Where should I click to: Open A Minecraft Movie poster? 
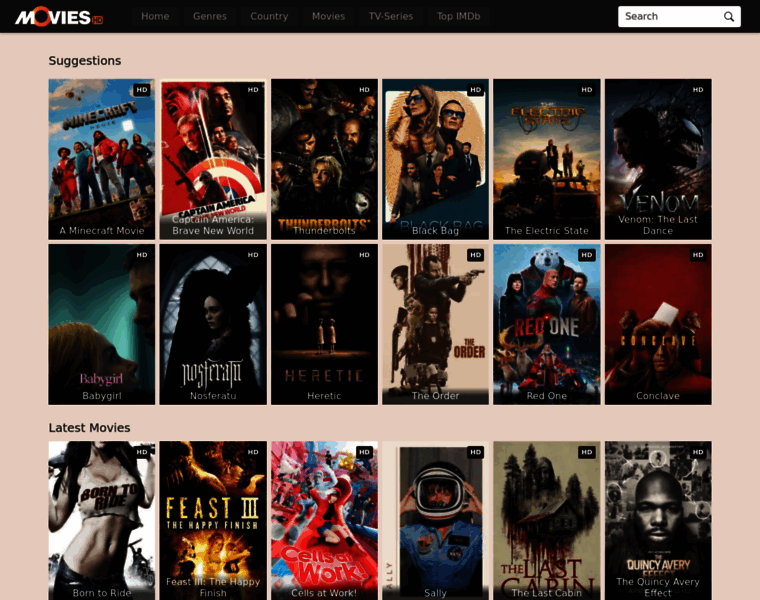tap(102, 159)
